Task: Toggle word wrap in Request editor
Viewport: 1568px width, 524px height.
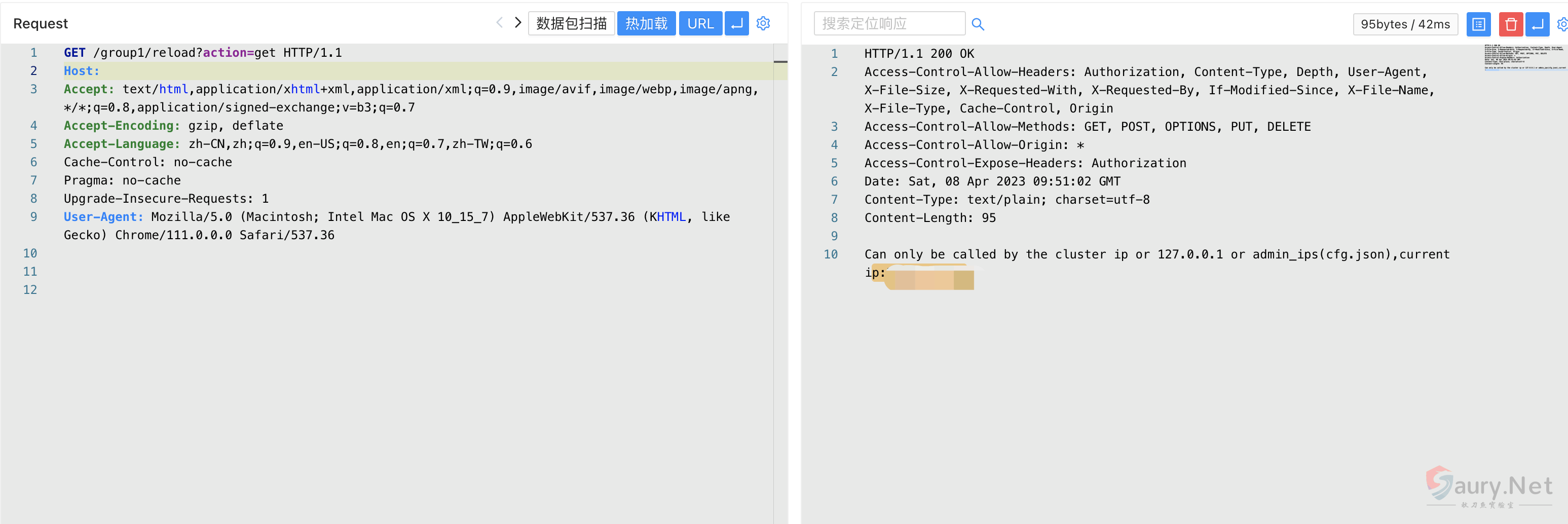Action: pyautogui.click(x=736, y=24)
